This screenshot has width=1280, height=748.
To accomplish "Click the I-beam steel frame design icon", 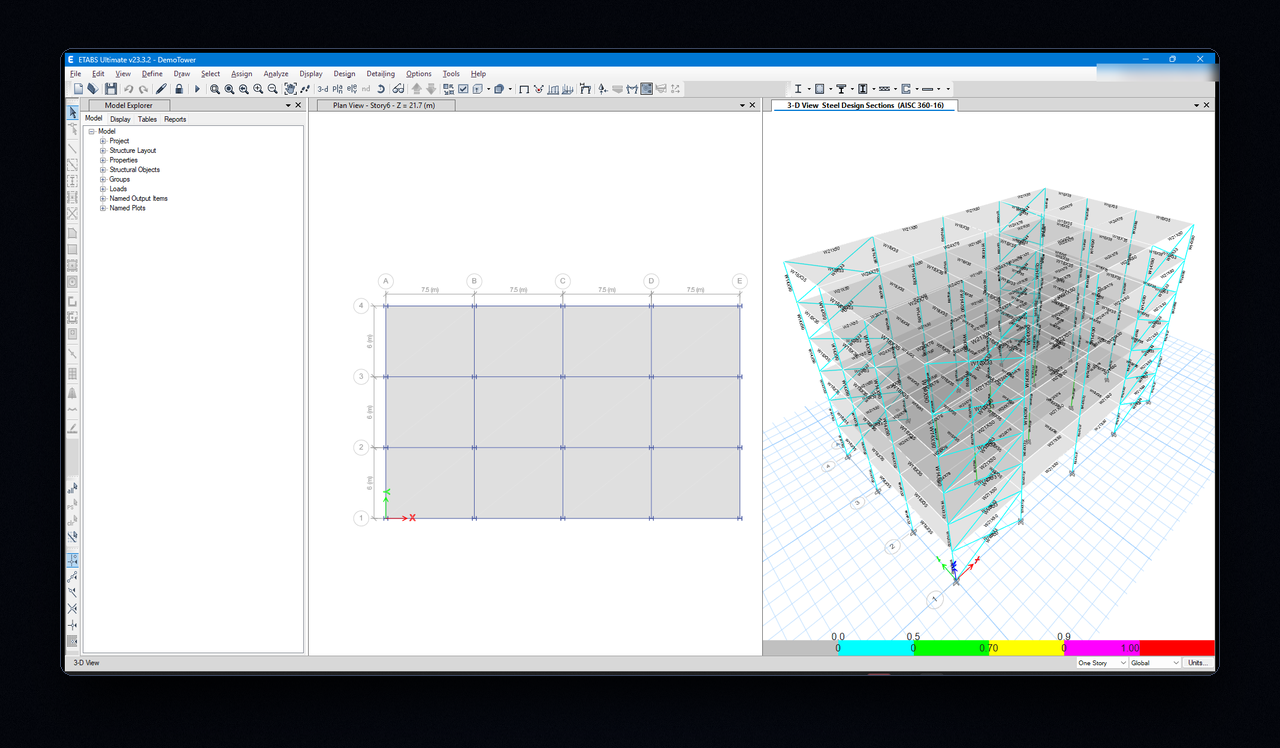I will 798,89.
